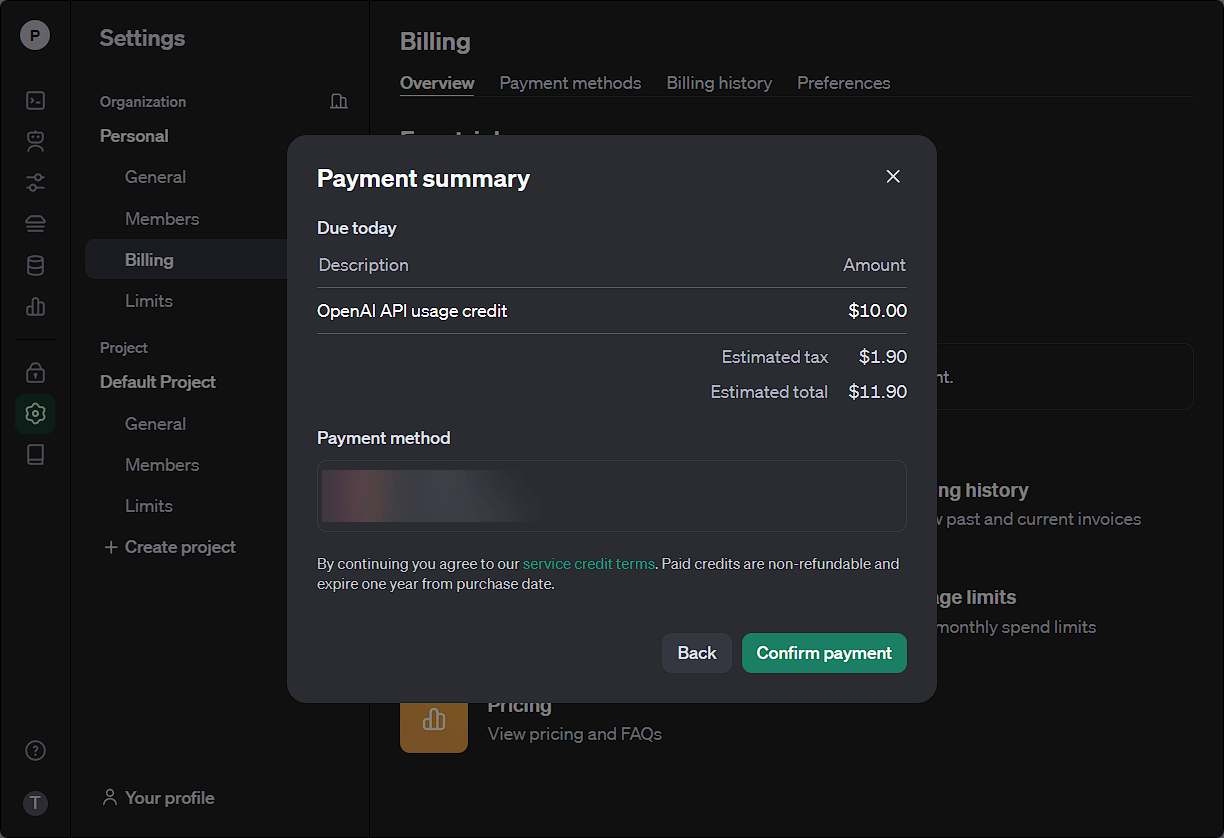Click the Settings gear icon

[35, 413]
